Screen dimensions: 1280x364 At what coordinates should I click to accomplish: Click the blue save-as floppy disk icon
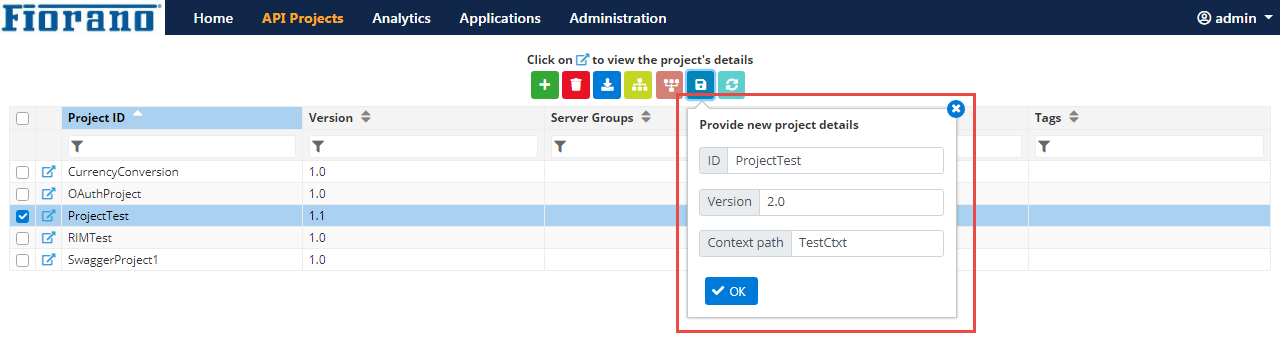coord(700,85)
